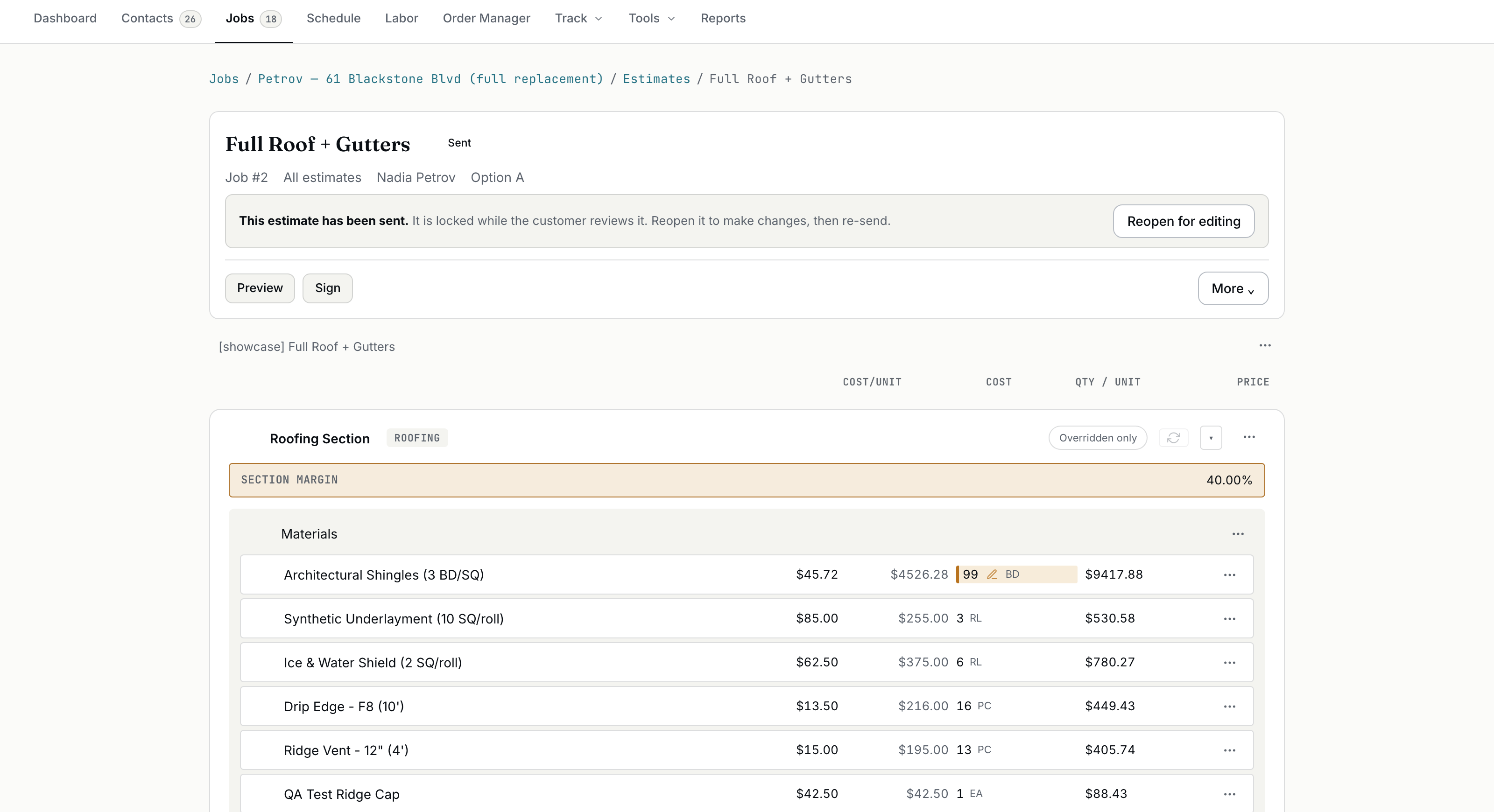Follow the Jobs breadcrumb link

coord(224,79)
